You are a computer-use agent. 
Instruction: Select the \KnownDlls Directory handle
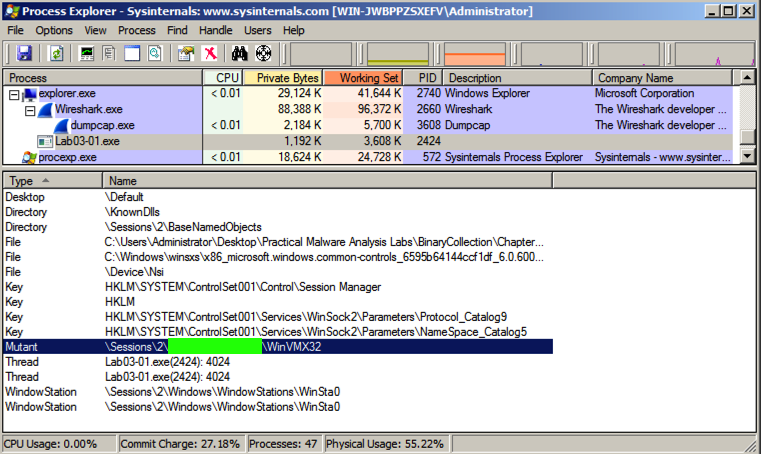(x=278, y=212)
